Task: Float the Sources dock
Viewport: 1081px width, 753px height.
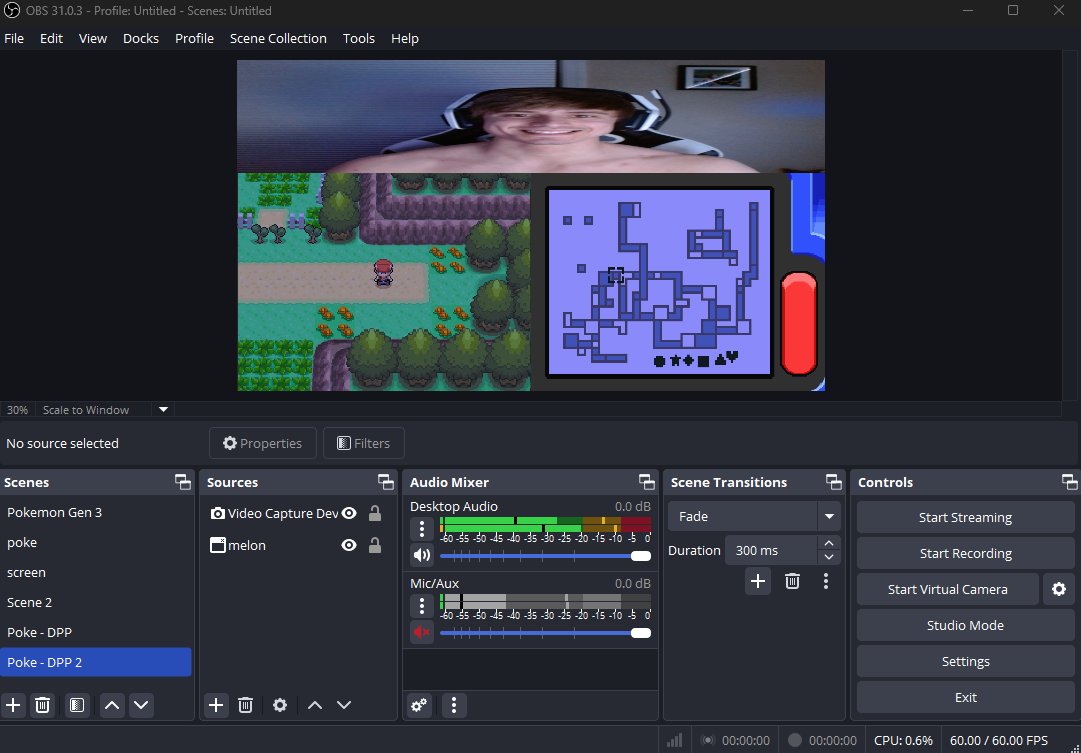Action: pos(386,482)
